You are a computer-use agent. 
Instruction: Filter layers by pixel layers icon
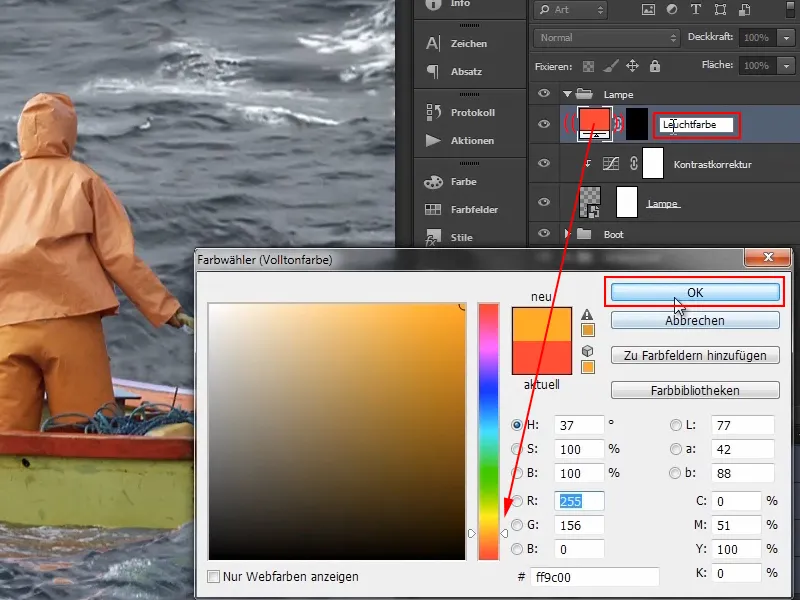[648, 9]
